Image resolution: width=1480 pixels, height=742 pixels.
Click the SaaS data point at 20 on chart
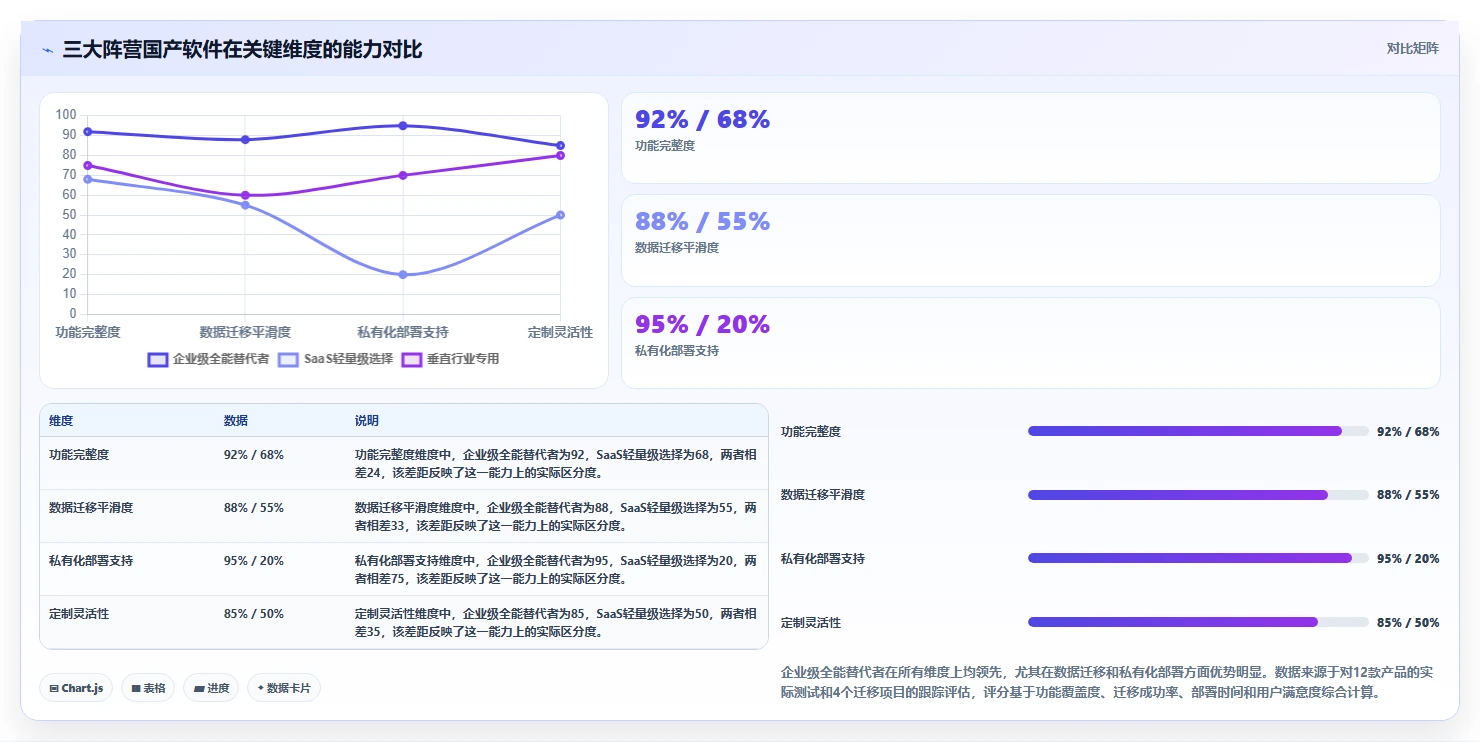(x=403, y=274)
